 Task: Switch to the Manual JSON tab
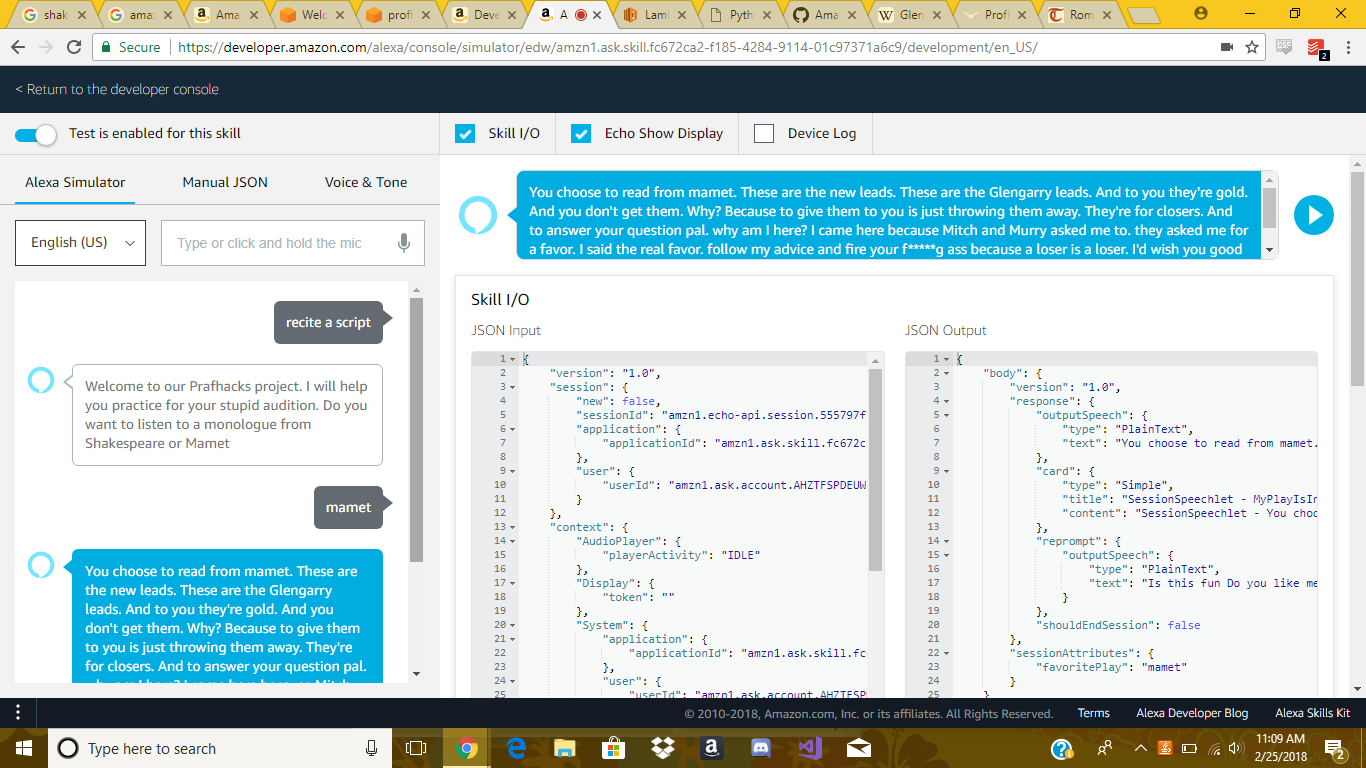(225, 182)
